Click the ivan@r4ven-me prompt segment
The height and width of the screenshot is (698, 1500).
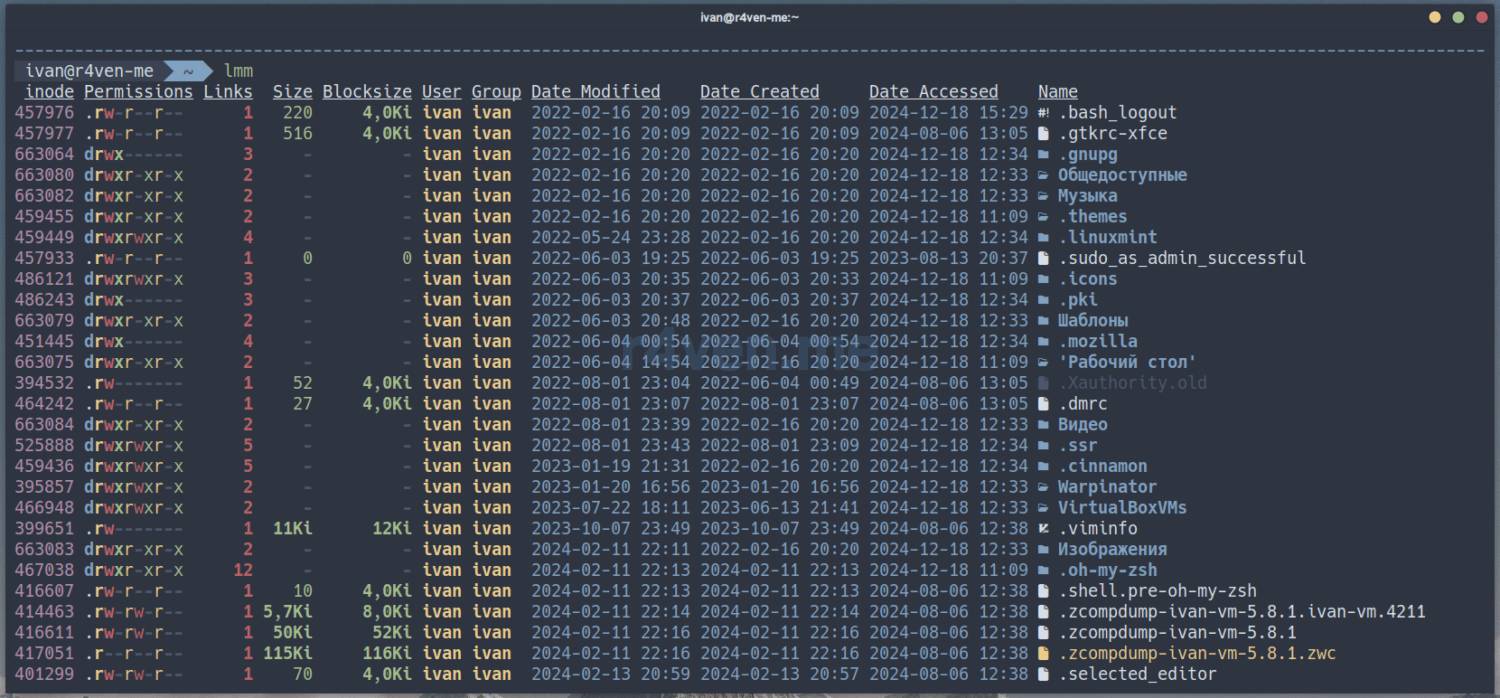90,71
